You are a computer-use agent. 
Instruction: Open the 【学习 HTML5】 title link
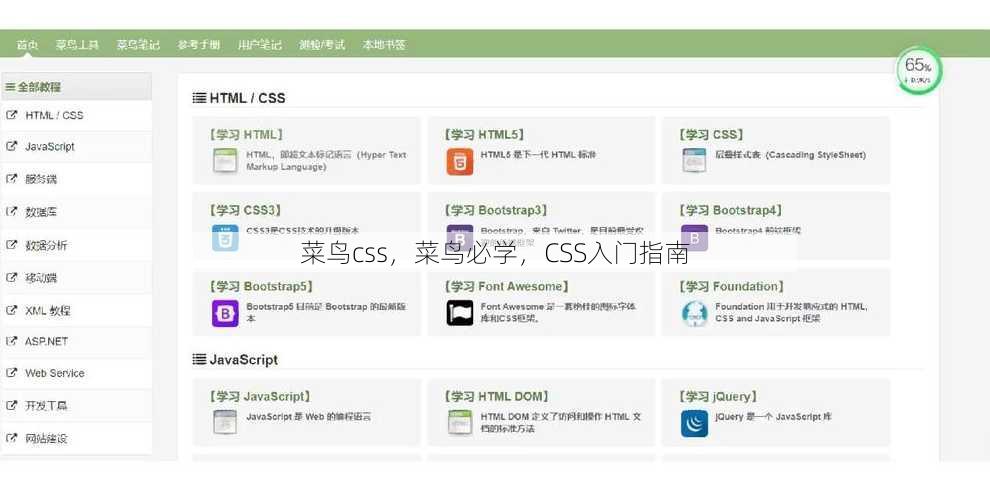click(484, 134)
